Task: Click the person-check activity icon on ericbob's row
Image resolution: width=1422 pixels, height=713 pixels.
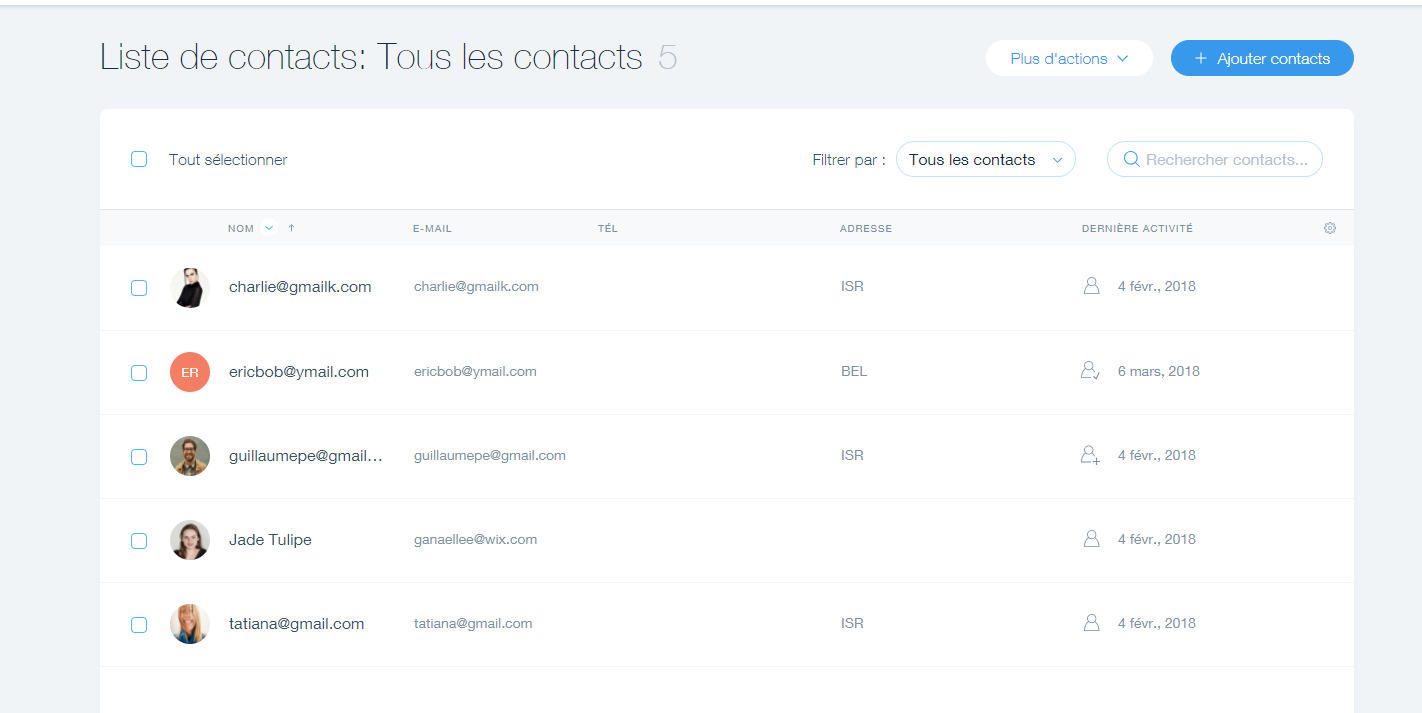Action: [x=1089, y=370]
